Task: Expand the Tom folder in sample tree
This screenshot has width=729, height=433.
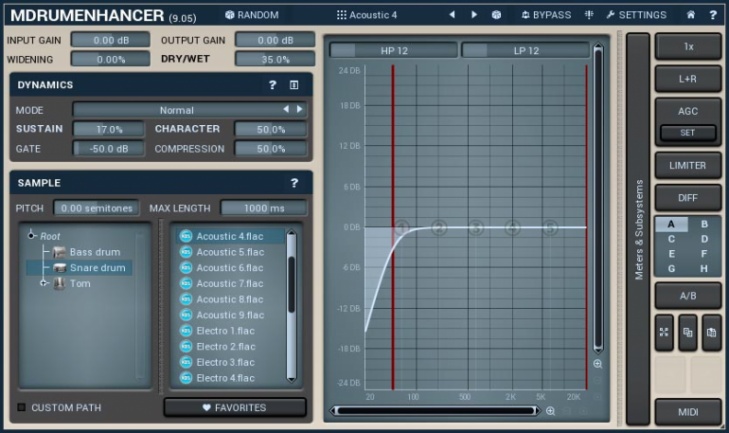Action: click(x=44, y=284)
